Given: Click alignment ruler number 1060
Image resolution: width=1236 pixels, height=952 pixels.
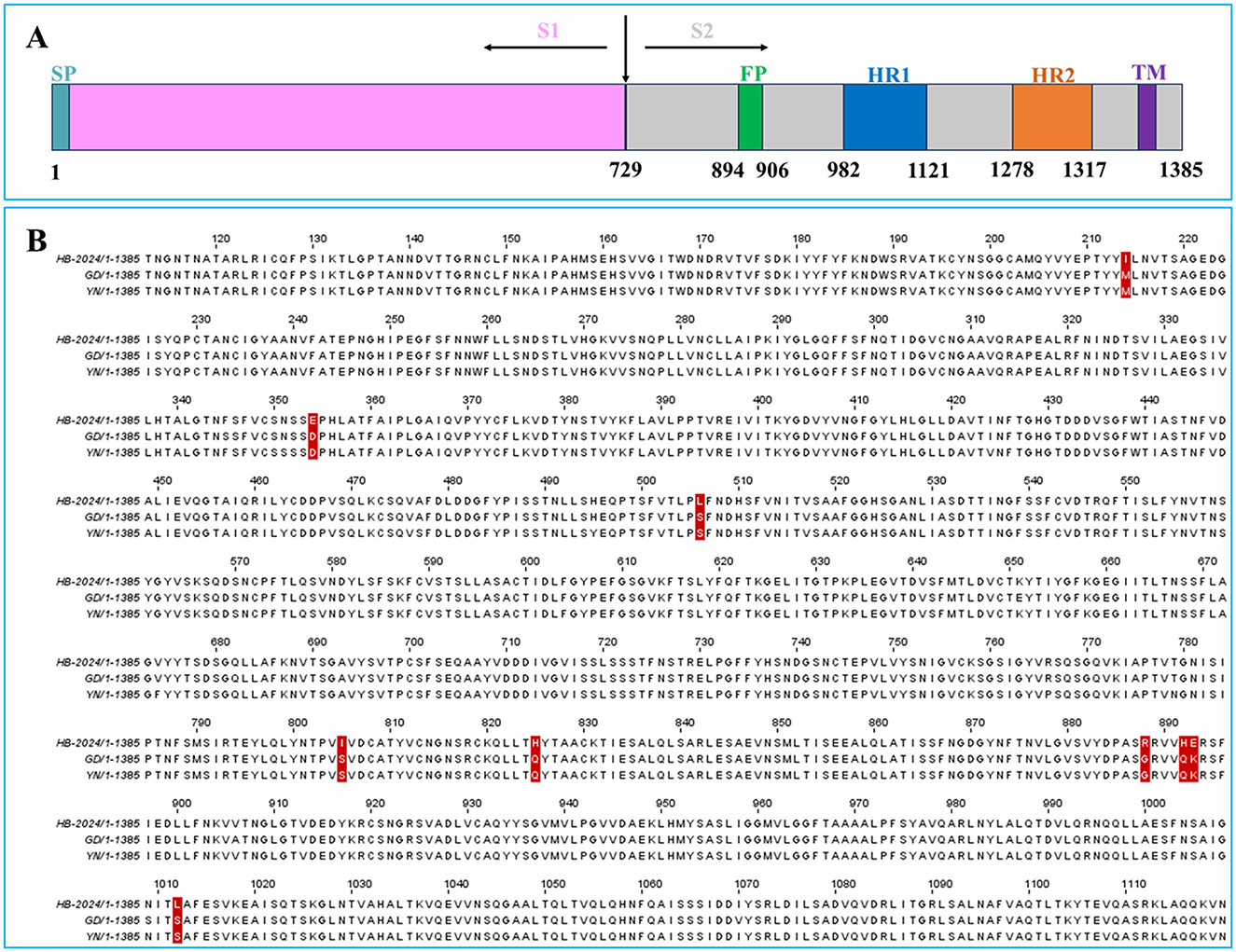Looking at the screenshot, I should [x=650, y=884].
